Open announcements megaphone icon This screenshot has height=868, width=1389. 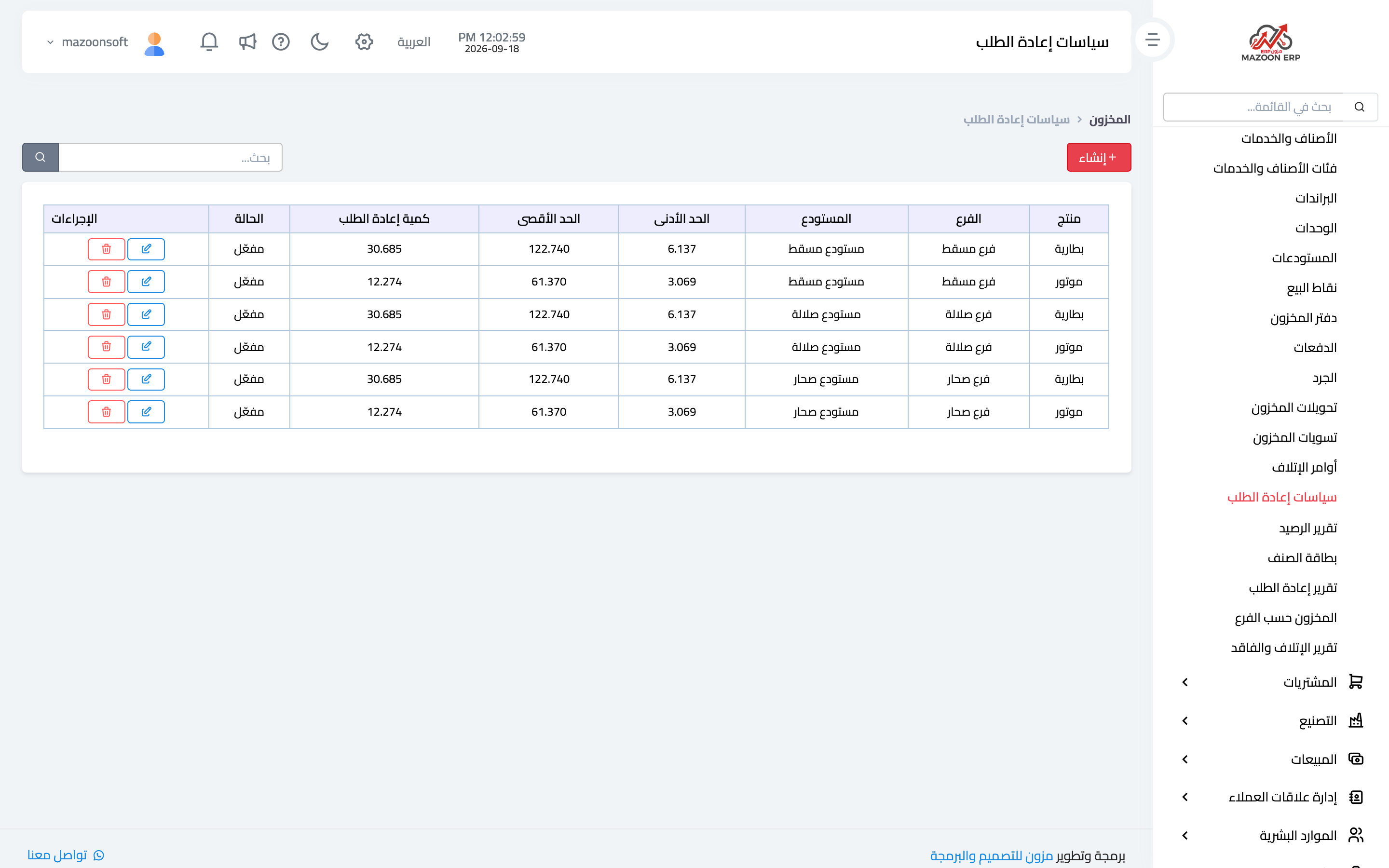247,42
